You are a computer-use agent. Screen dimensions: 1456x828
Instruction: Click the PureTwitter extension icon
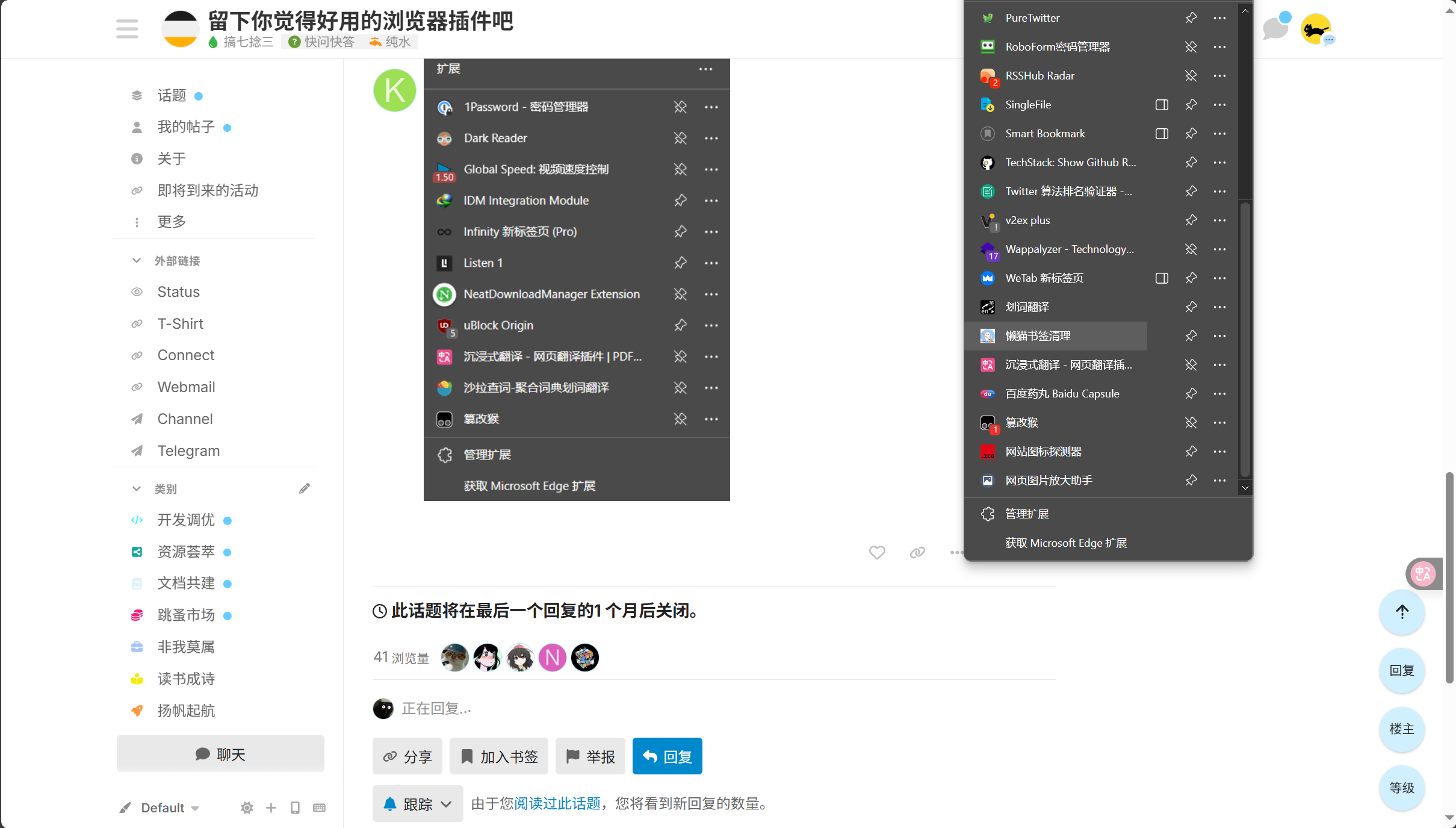pos(988,18)
